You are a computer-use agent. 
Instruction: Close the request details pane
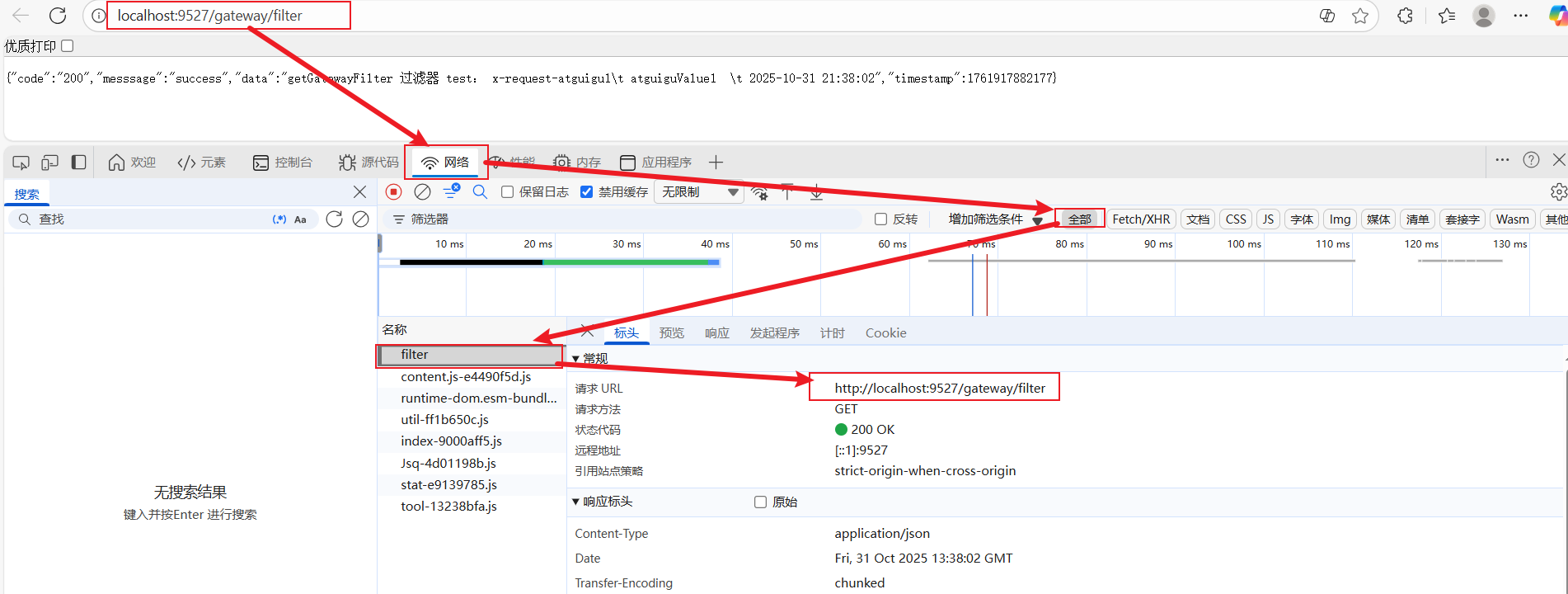587,332
